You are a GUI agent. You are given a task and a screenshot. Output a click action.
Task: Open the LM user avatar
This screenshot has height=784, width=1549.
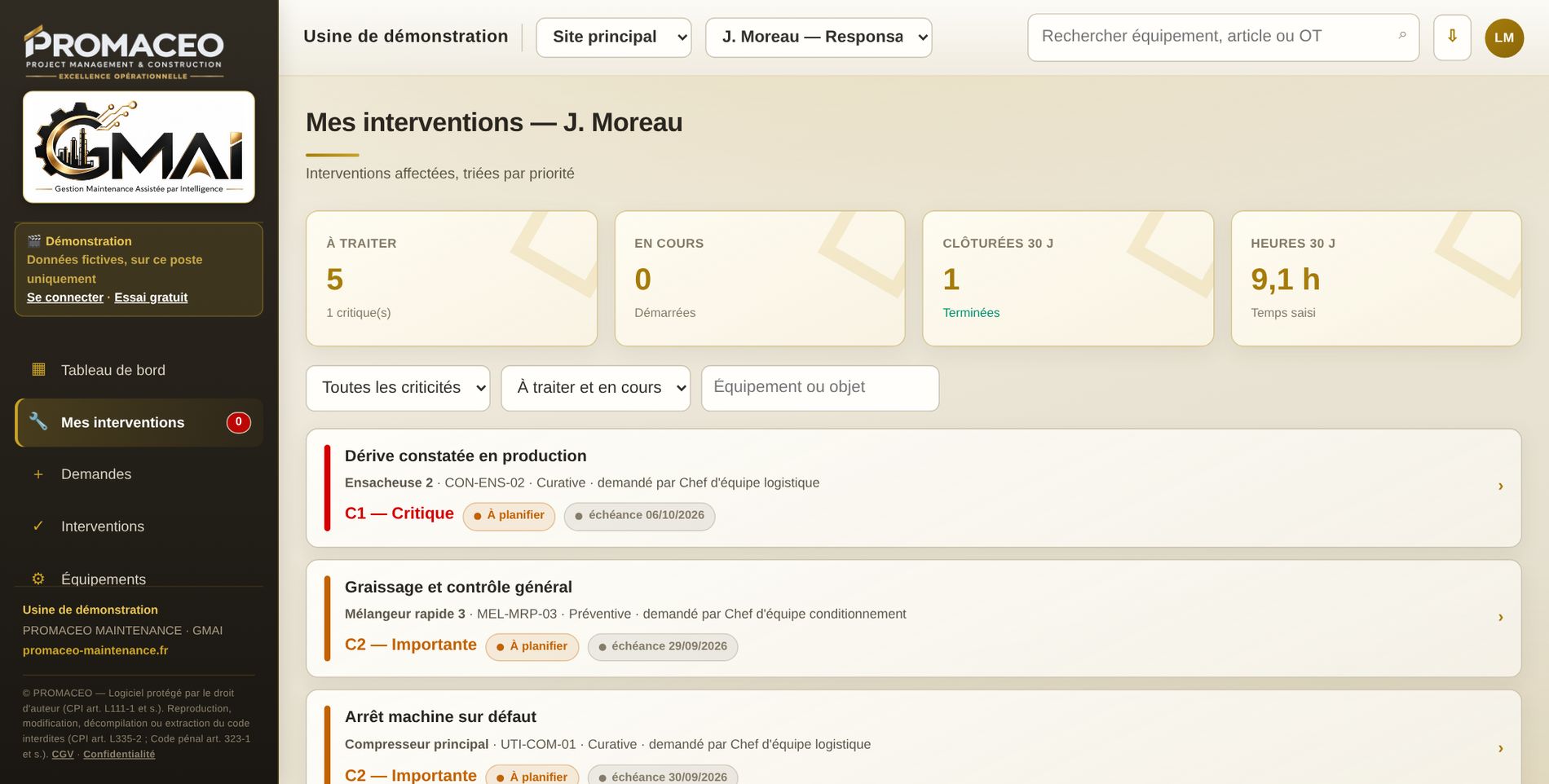[1504, 37]
